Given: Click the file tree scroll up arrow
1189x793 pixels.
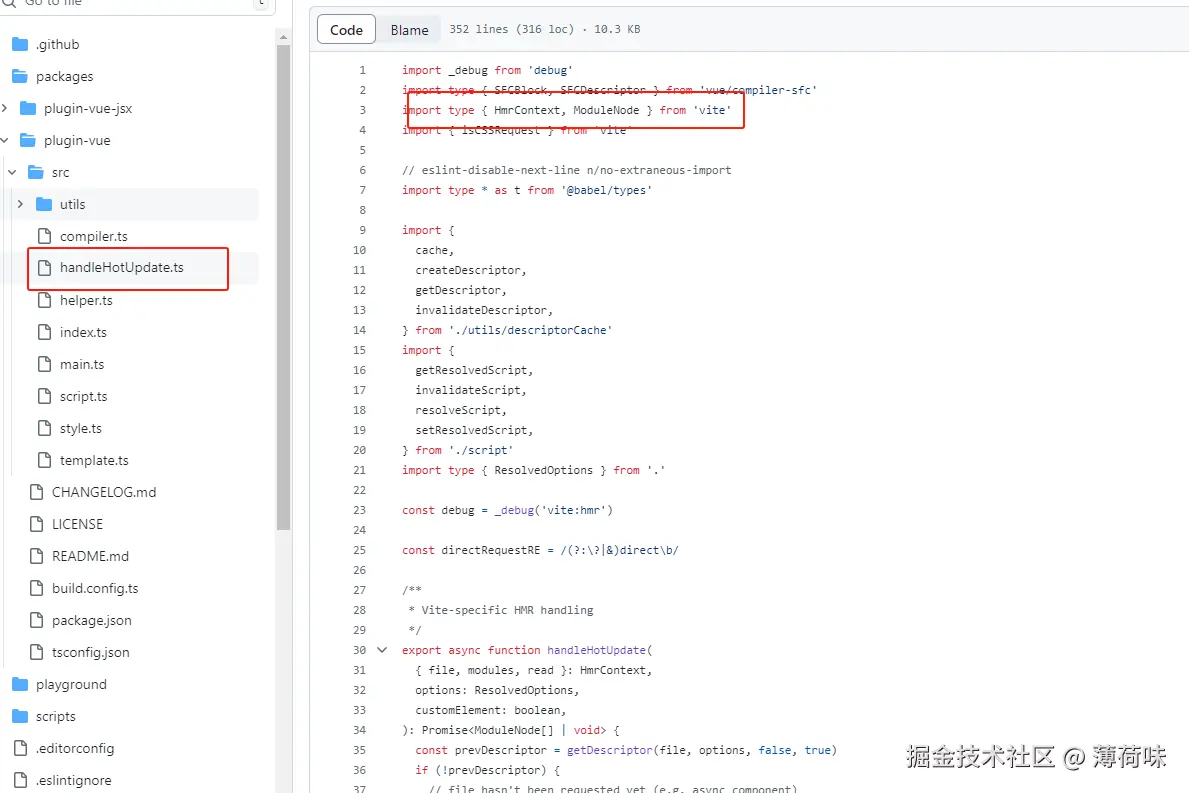Looking at the screenshot, I should (x=284, y=37).
